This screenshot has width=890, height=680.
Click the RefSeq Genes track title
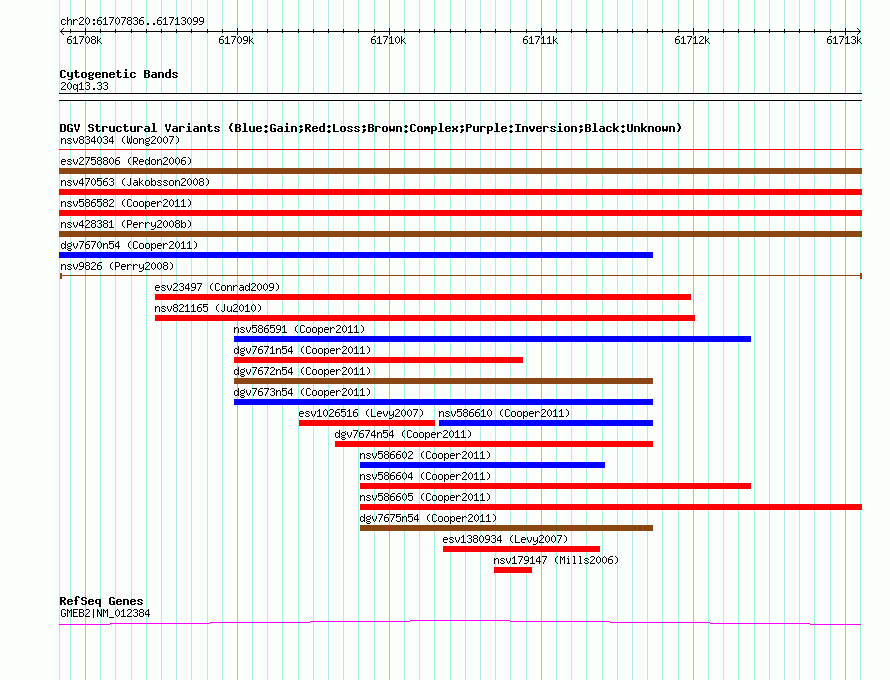pyautogui.click(x=102, y=601)
